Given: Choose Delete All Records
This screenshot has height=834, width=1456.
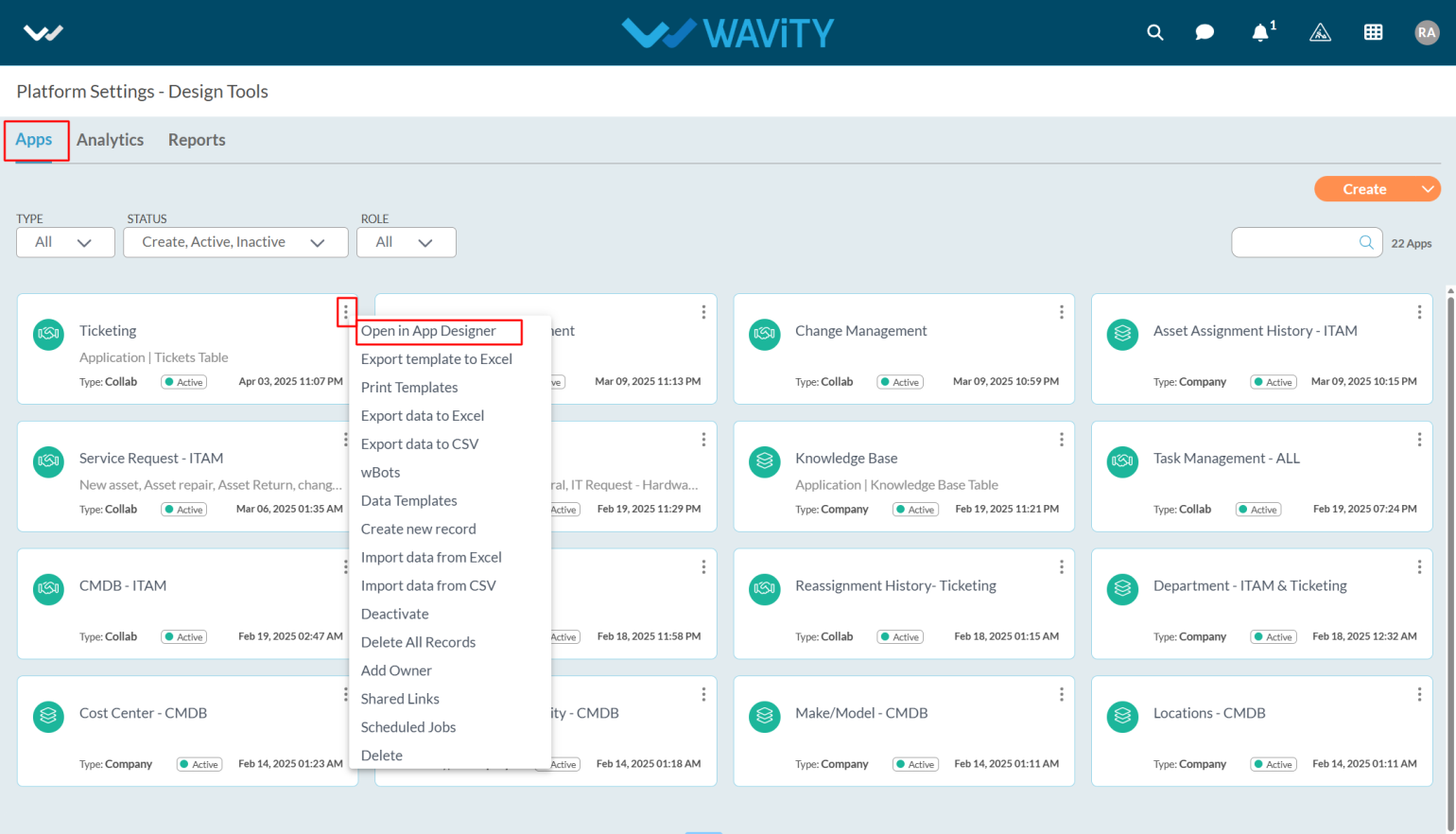Looking at the screenshot, I should [x=418, y=643].
